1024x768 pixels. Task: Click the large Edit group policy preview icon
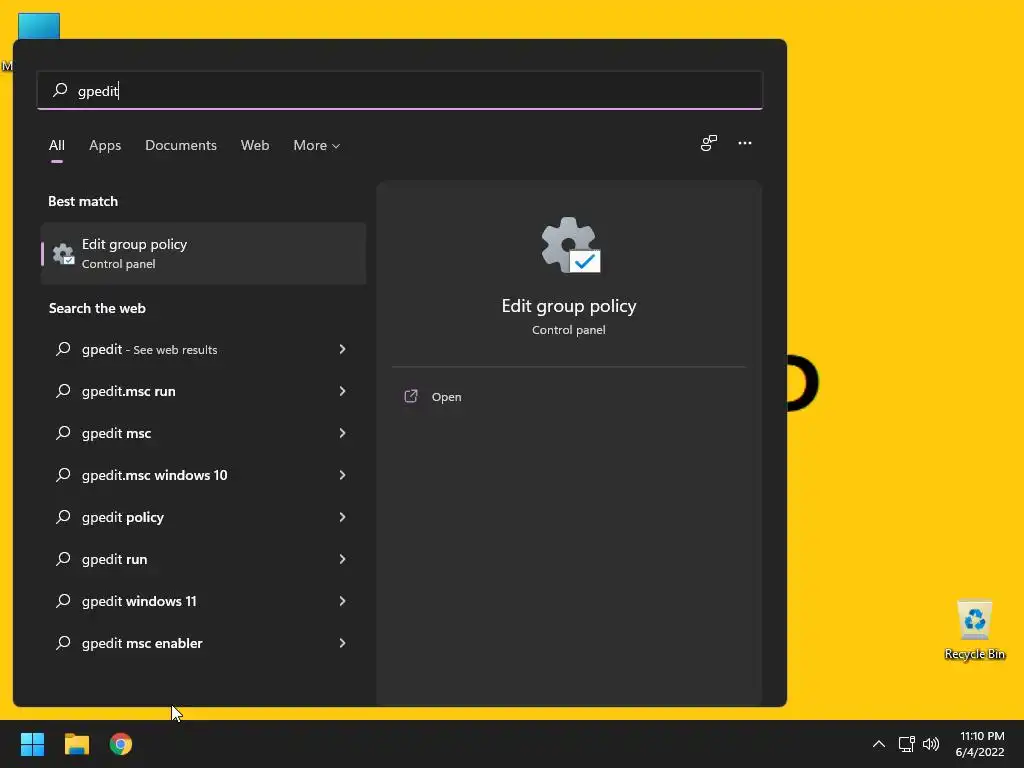(570, 245)
